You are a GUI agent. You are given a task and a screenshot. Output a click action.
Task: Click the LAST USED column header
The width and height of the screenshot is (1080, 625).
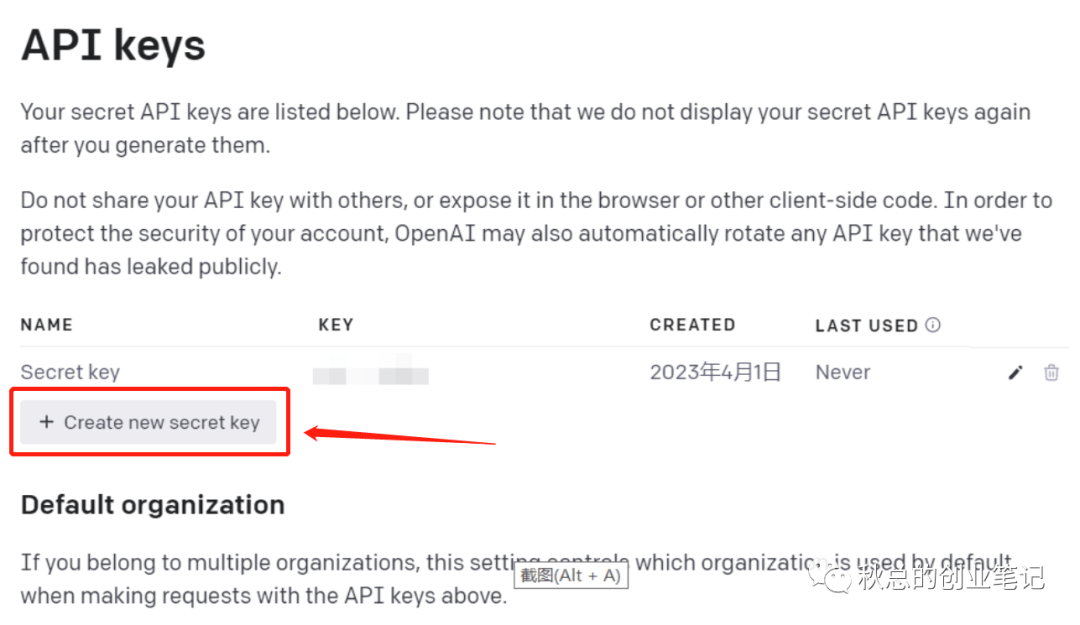click(x=866, y=325)
